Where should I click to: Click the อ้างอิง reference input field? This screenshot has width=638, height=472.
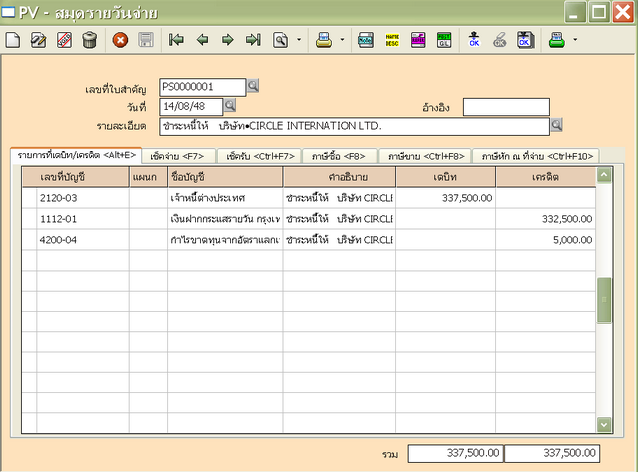tap(505, 106)
